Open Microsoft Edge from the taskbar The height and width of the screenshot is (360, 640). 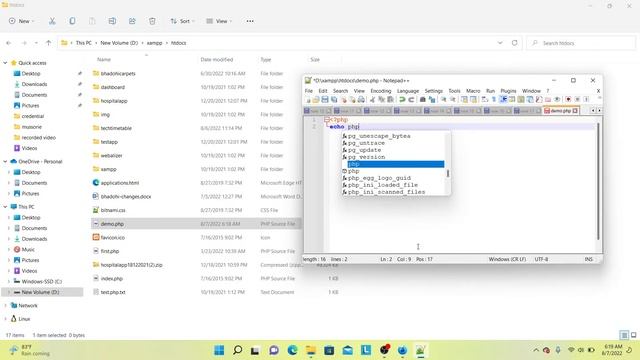[x=292, y=350]
